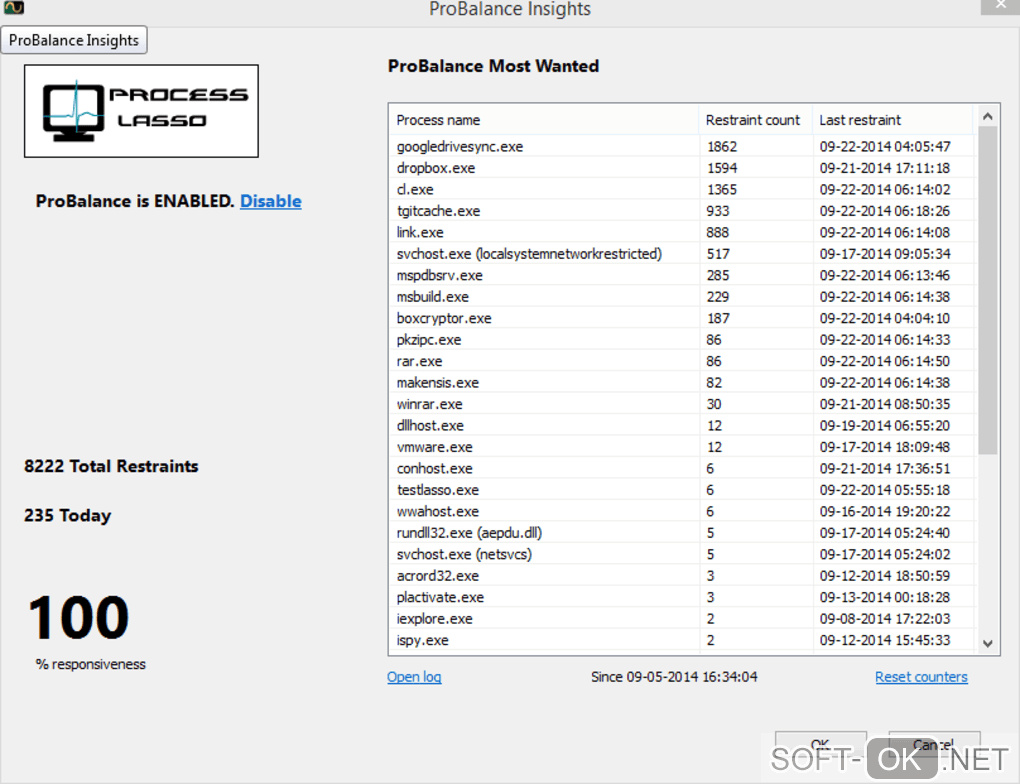Click the vertical scrollbar thumb of the list
This screenshot has height=784, width=1020.
point(987,291)
